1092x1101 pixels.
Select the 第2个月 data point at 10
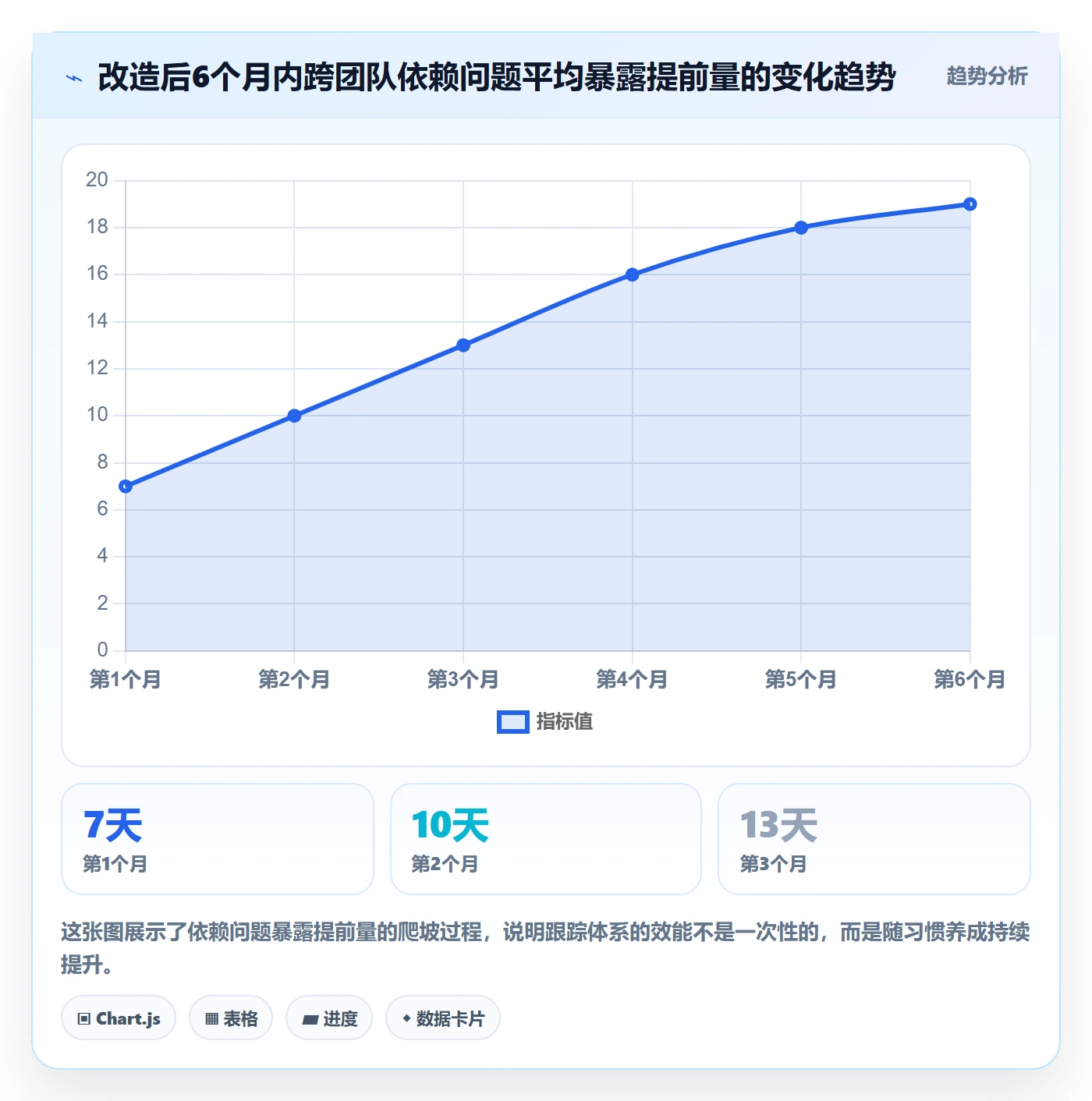point(294,416)
